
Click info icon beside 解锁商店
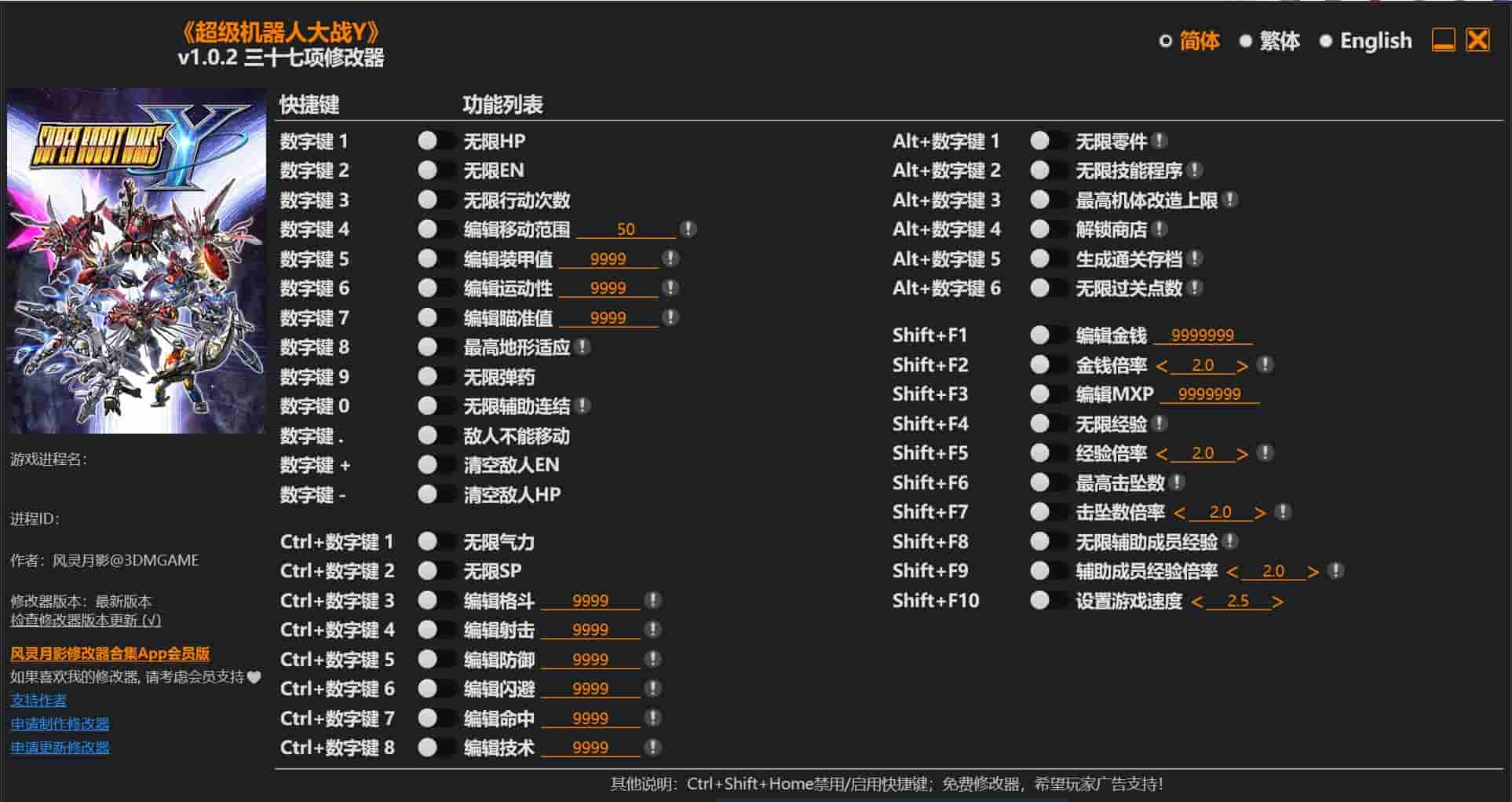tap(1160, 229)
